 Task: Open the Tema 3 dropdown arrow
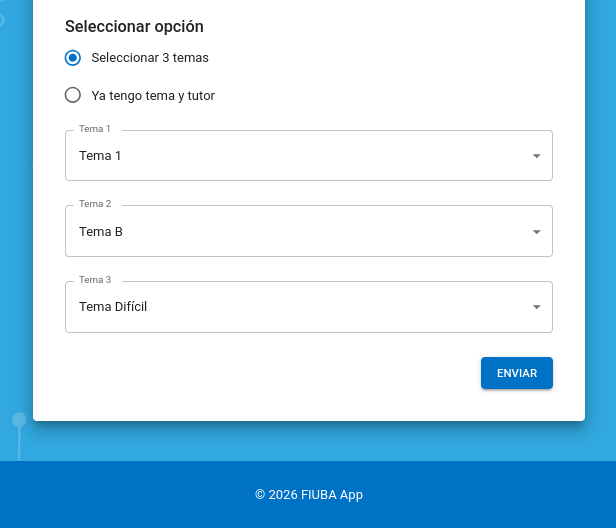pyautogui.click(x=536, y=307)
